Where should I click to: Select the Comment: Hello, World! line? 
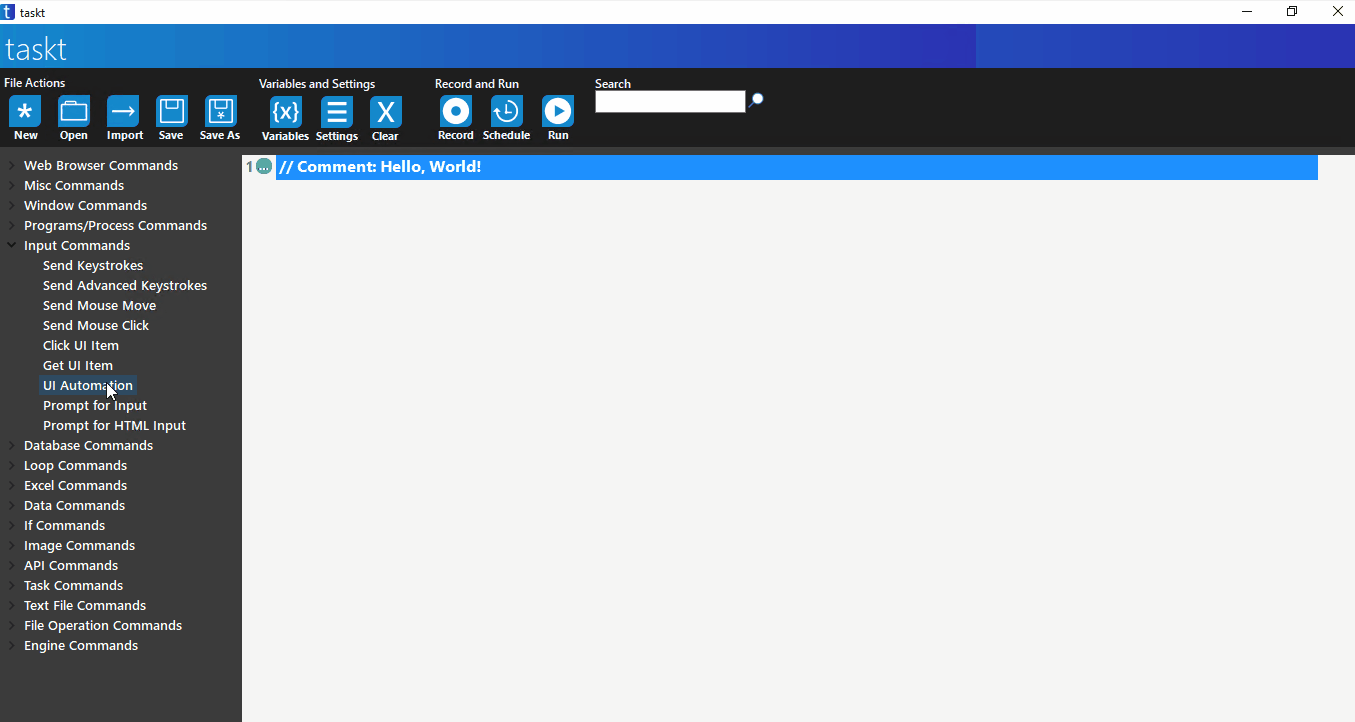click(797, 167)
